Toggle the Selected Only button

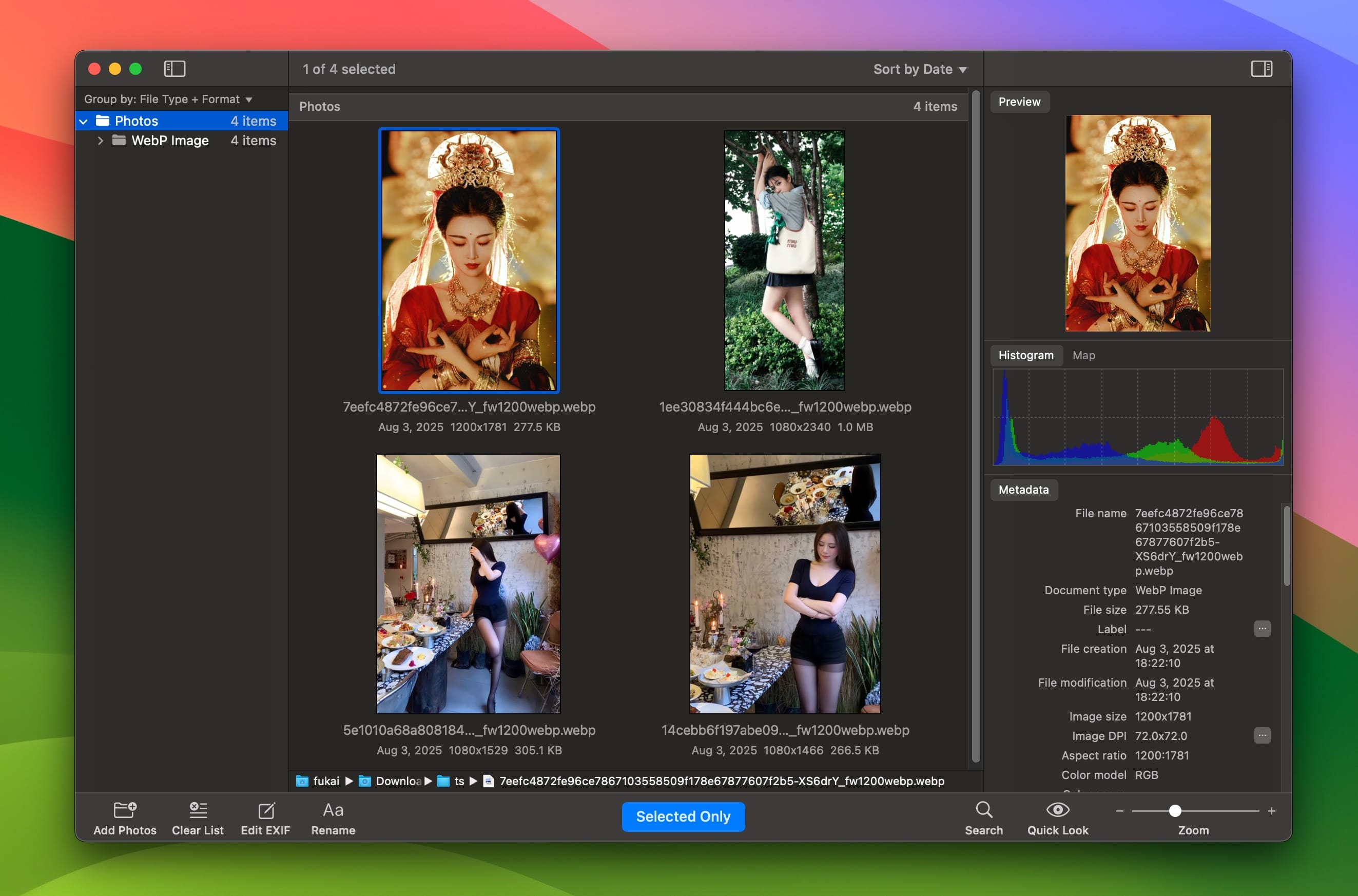click(x=683, y=816)
